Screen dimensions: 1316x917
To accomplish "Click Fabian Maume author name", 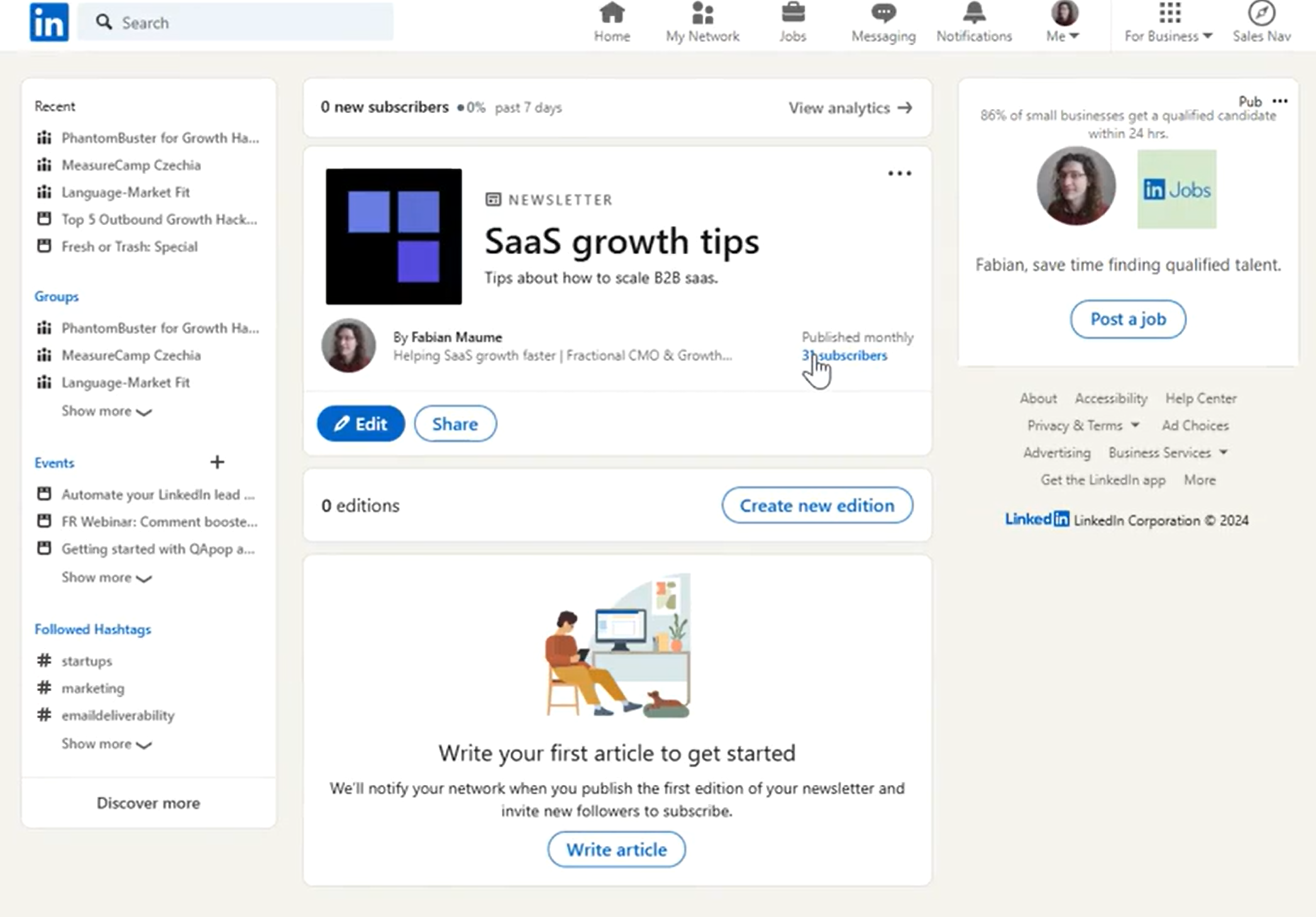I will (x=456, y=337).
